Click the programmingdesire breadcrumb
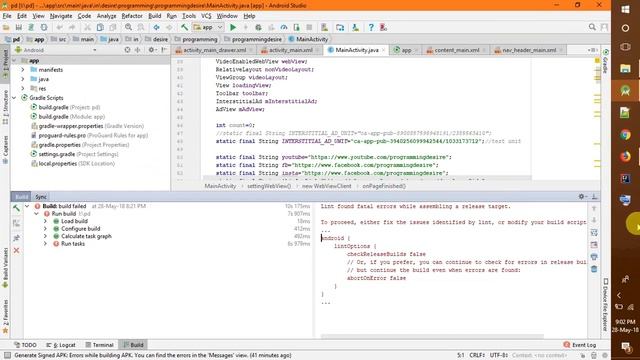Image resolution: width=640 pixels, height=360 pixels. 257,39
